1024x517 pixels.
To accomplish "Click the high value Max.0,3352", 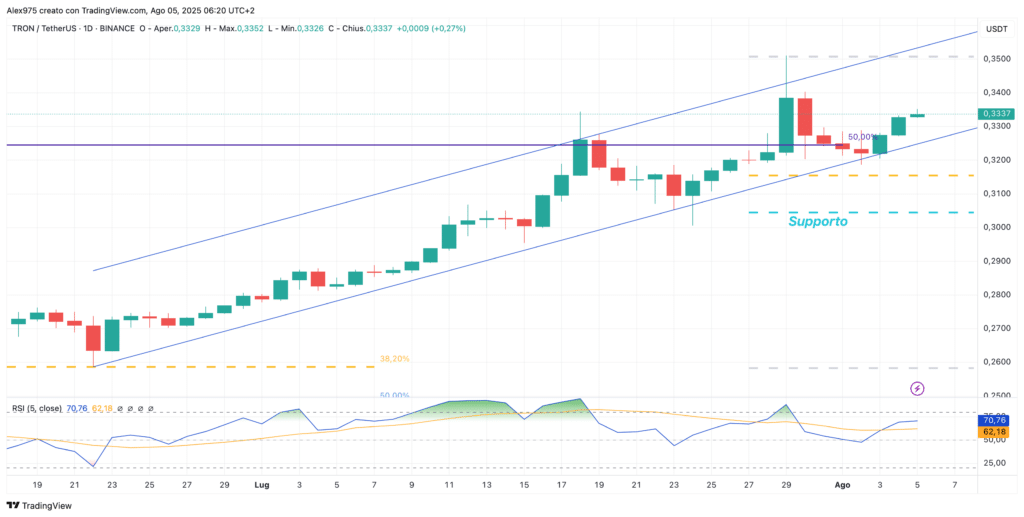I will pos(240,28).
